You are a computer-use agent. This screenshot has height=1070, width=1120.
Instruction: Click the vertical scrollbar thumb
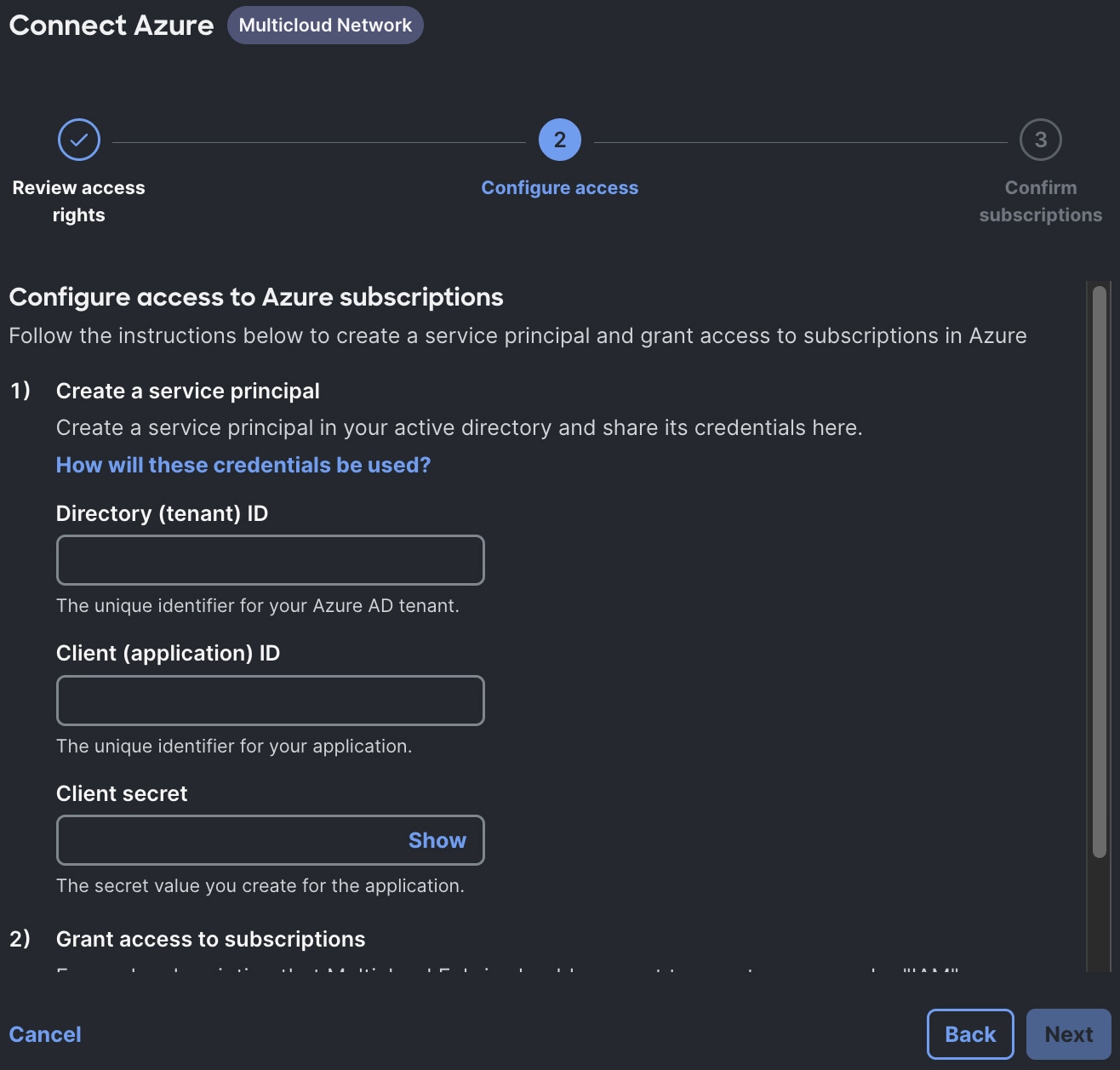pyautogui.click(x=1099, y=572)
